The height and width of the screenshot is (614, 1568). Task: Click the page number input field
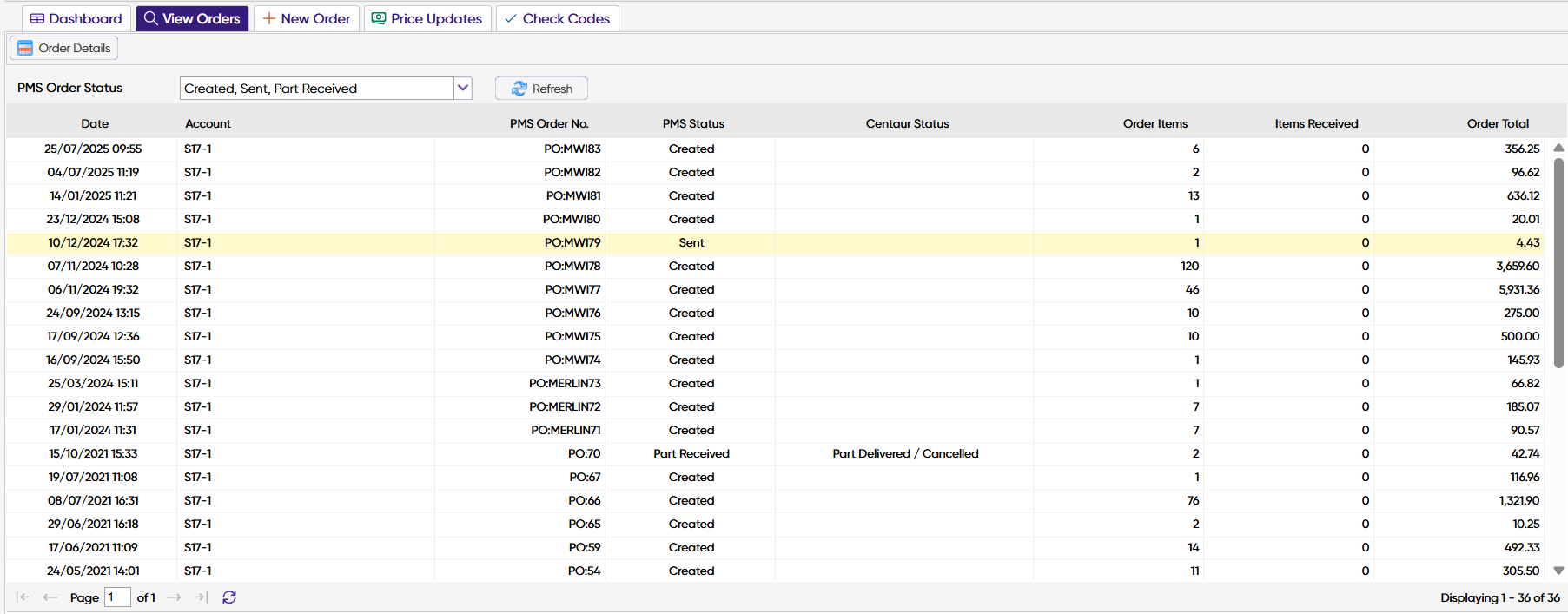[x=117, y=597]
